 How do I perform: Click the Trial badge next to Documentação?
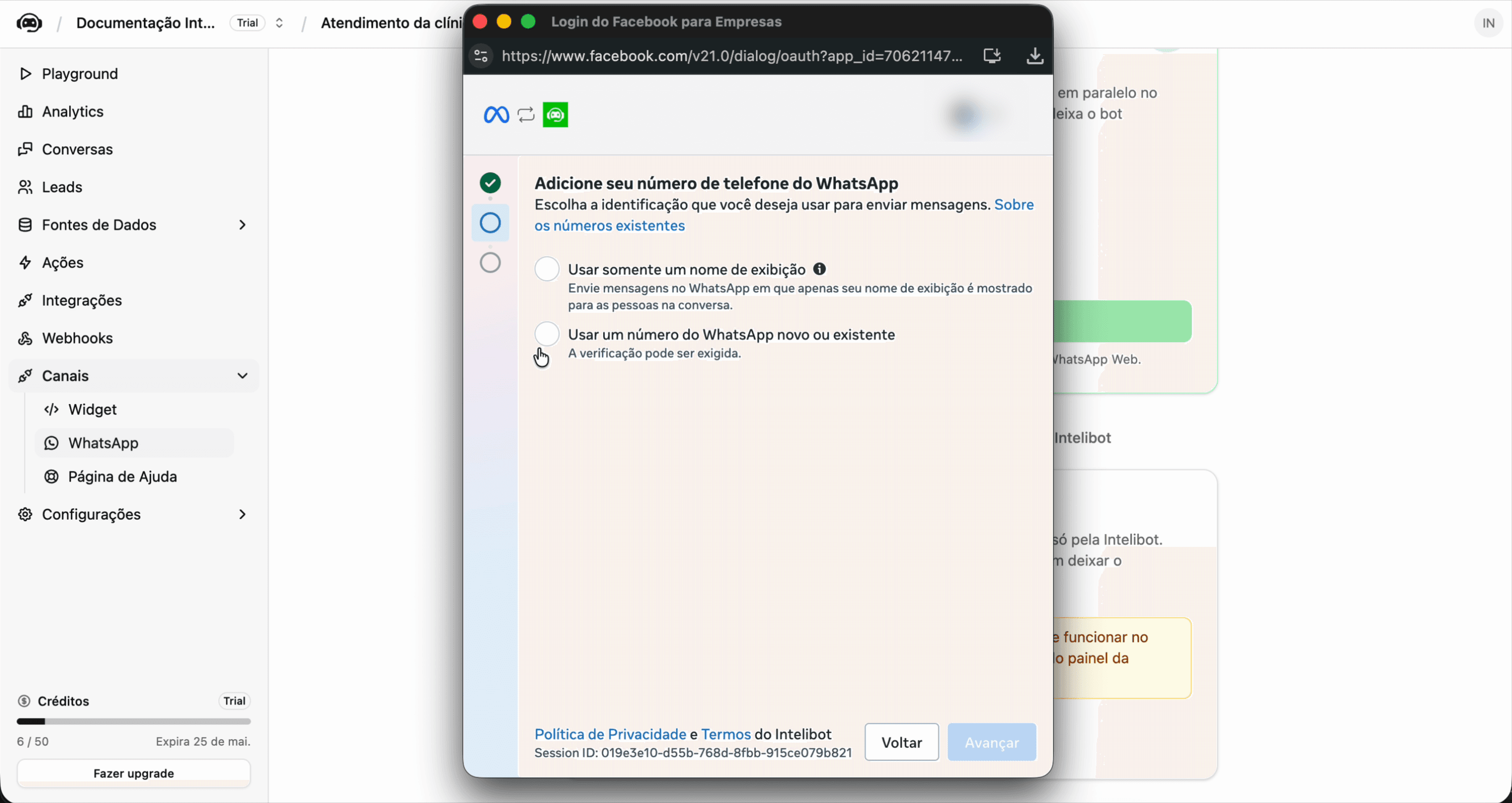pyautogui.click(x=247, y=23)
